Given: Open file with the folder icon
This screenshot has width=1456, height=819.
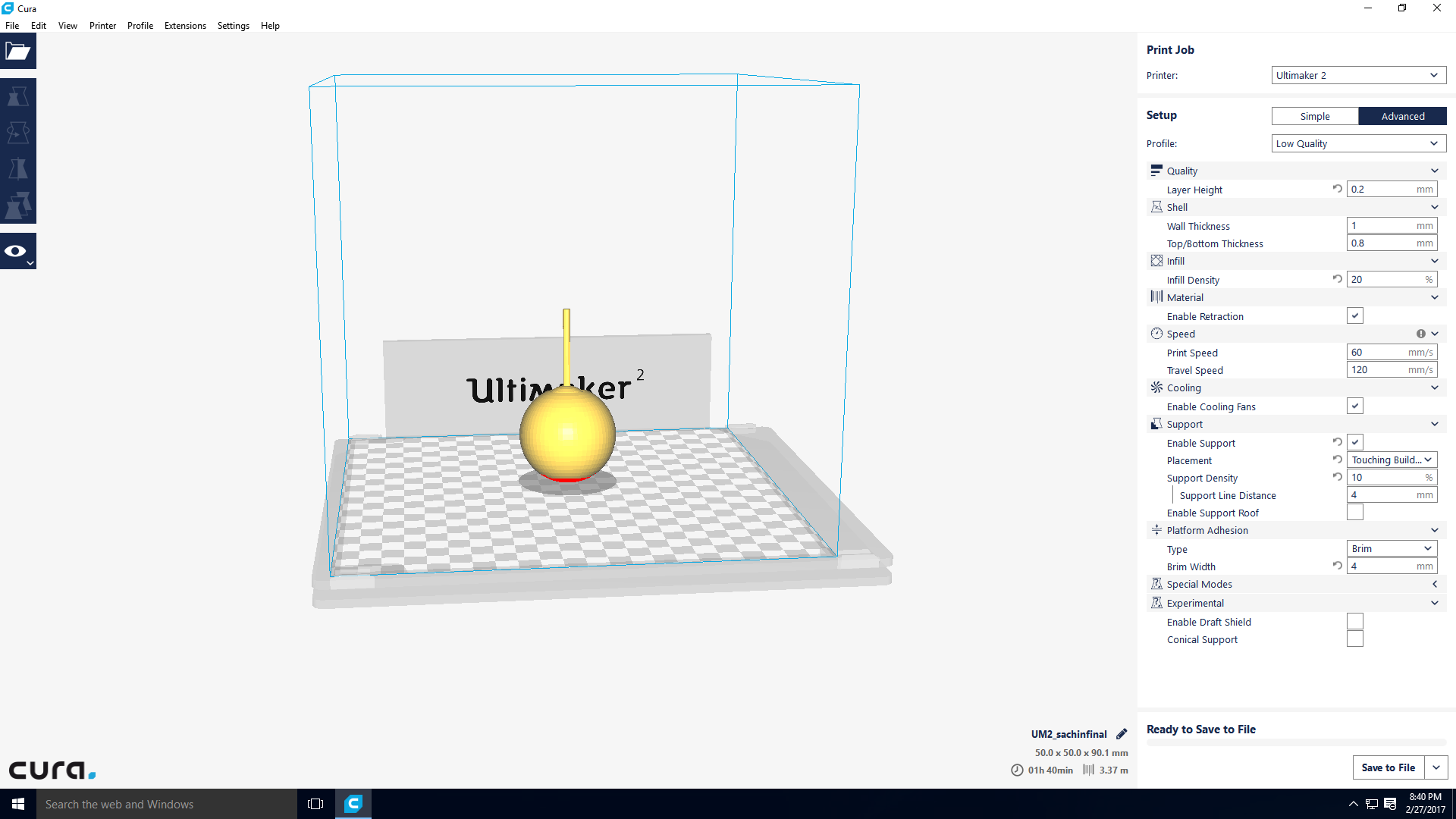Looking at the screenshot, I should [x=18, y=52].
